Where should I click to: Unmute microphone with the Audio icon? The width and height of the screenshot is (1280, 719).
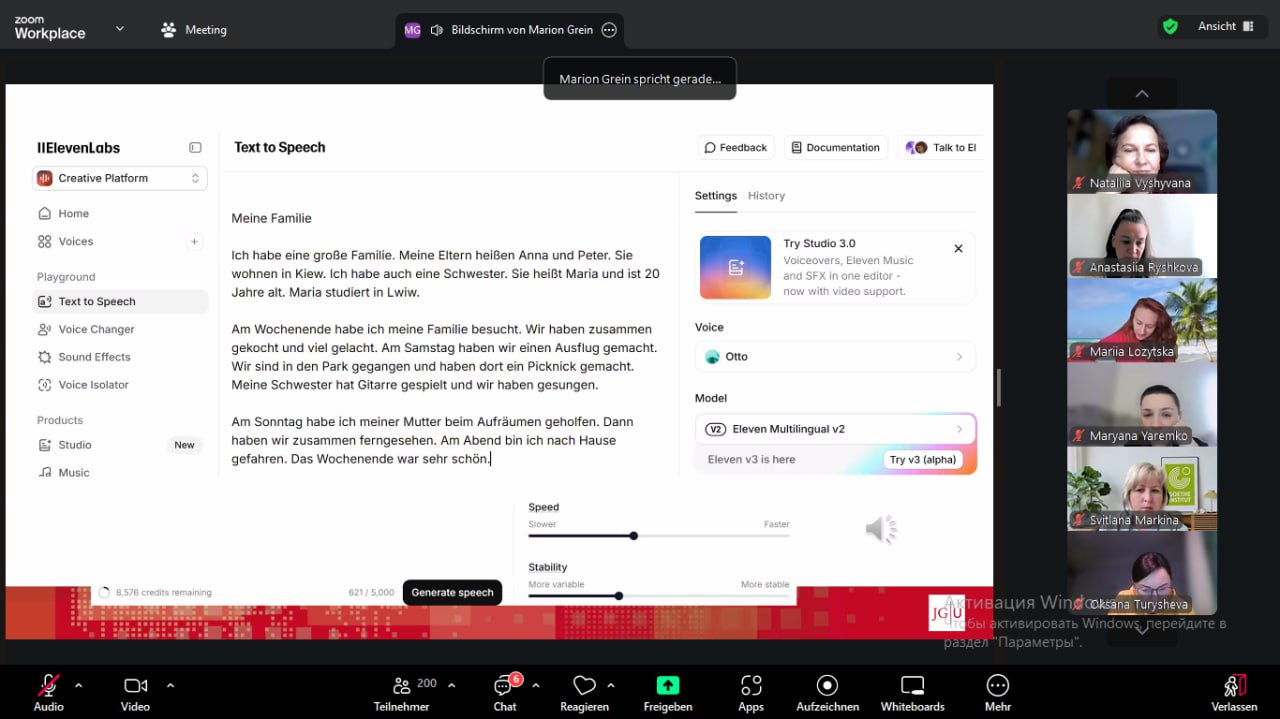pos(48,686)
